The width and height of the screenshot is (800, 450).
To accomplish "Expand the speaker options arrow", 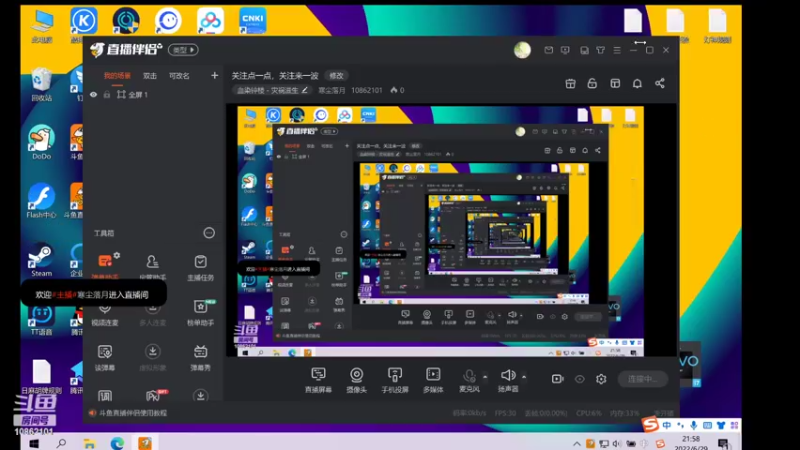I will pyautogui.click(x=524, y=377).
